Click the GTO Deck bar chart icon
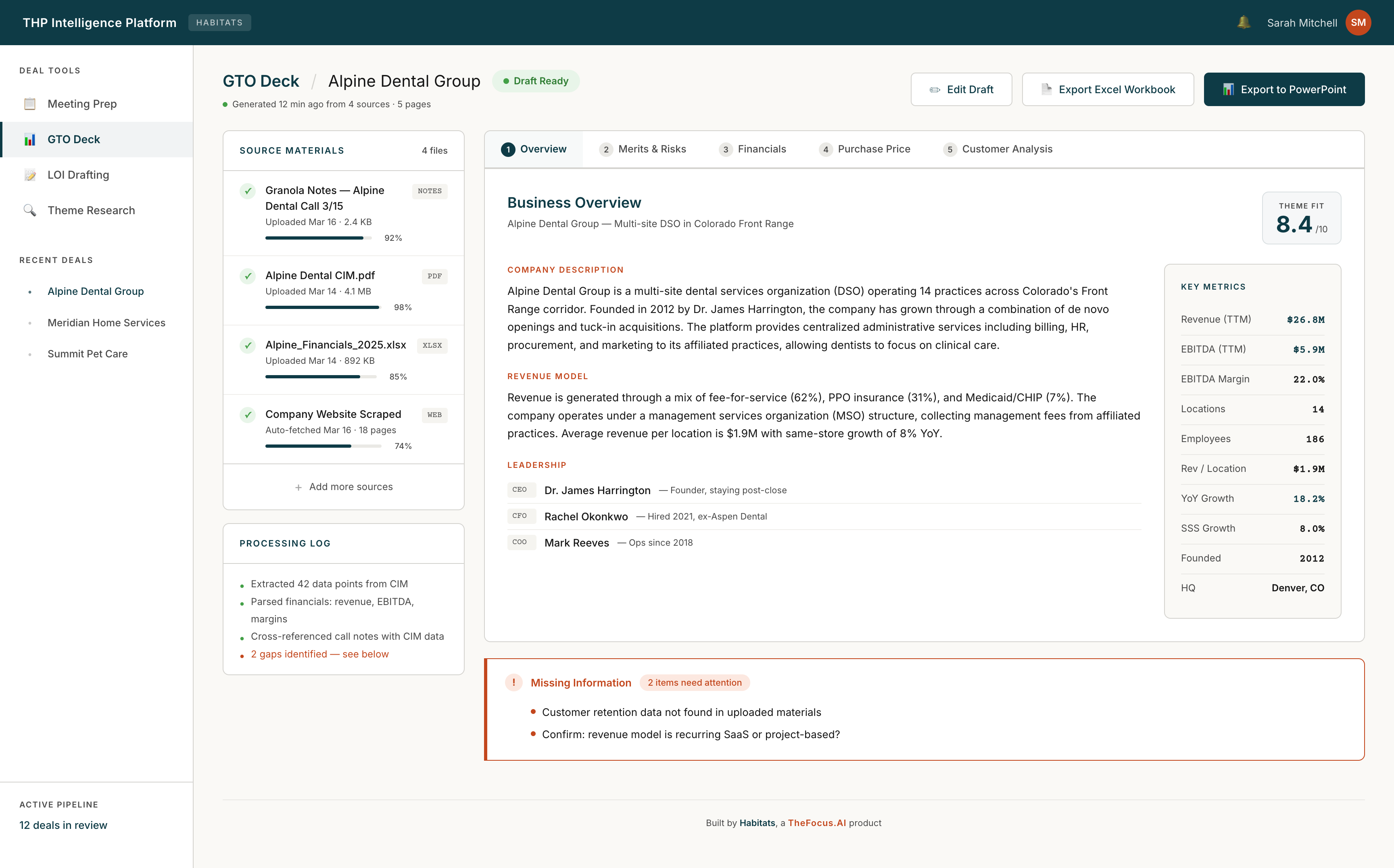 pos(30,140)
